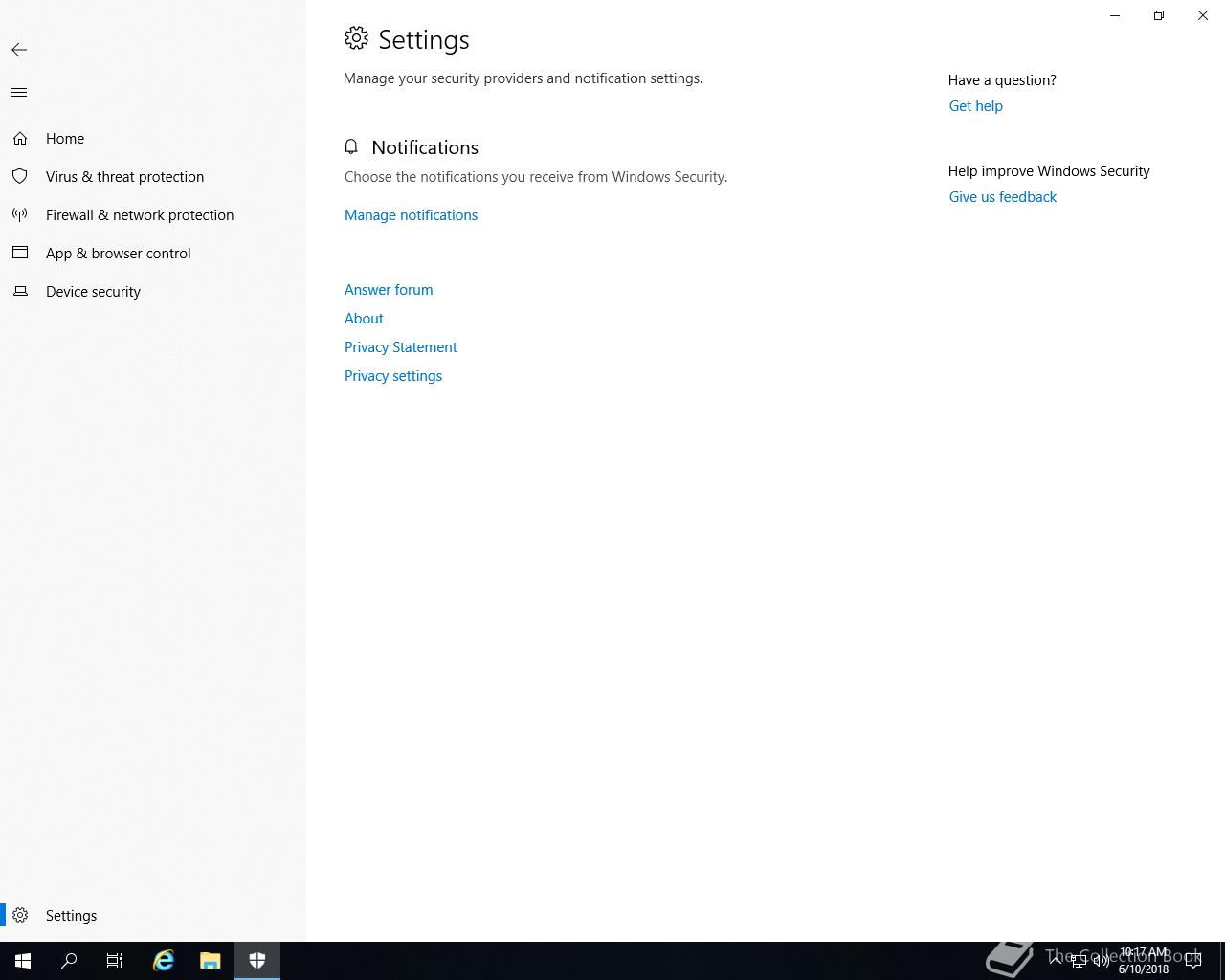Screen dimensions: 1225x980
Task: Toggle the hamburger navigation menu
Action: (19, 93)
